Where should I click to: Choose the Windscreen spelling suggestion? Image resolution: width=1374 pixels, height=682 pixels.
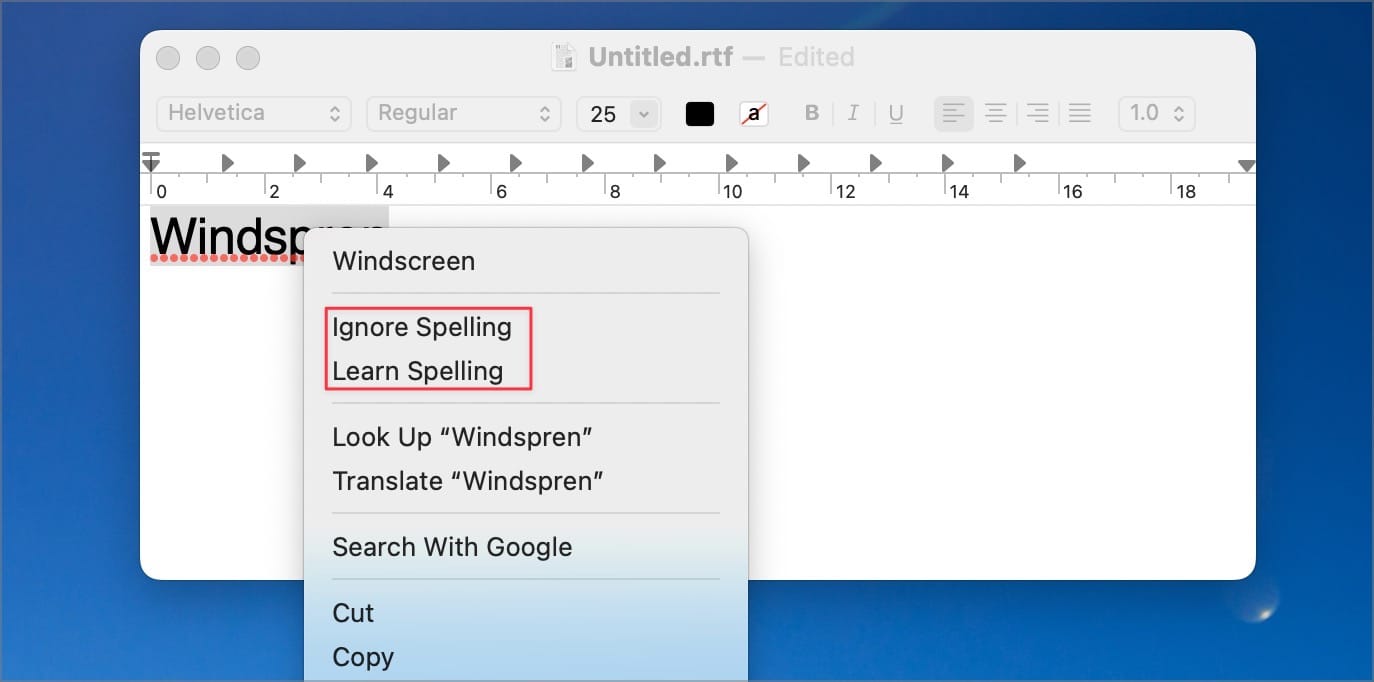click(x=404, y=261)
